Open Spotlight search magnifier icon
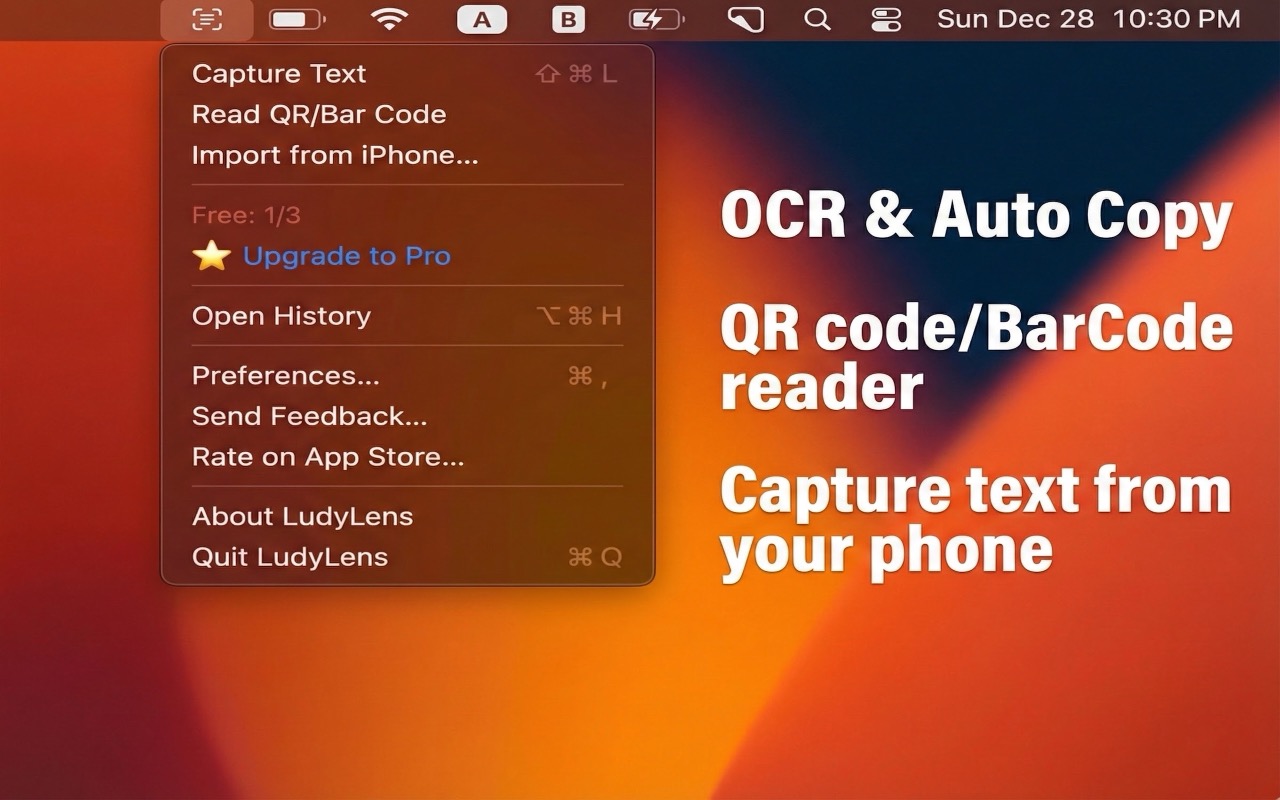The image size is (1280, 800). [817, 19]
